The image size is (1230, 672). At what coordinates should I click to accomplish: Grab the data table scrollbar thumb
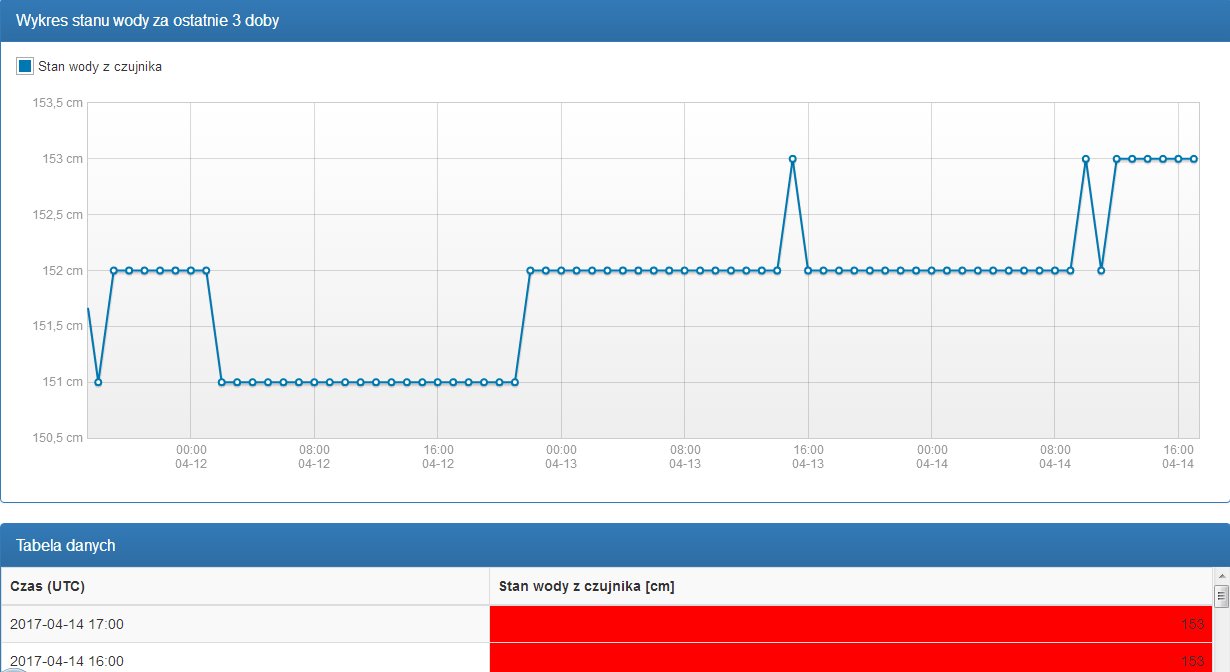pyautogui.click(x=1221, y=597)
